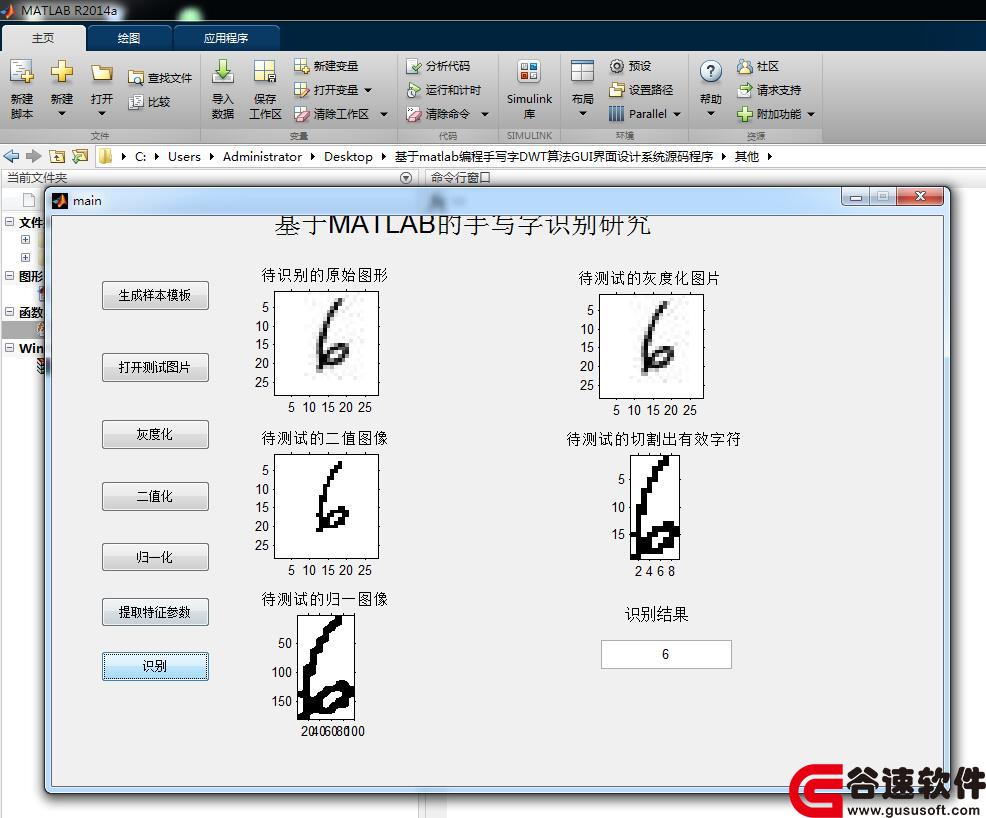Click the Save Workspace (保存工作区) icon
The height and width of the screenshot is (818, 986).
(x=265, y=72)
